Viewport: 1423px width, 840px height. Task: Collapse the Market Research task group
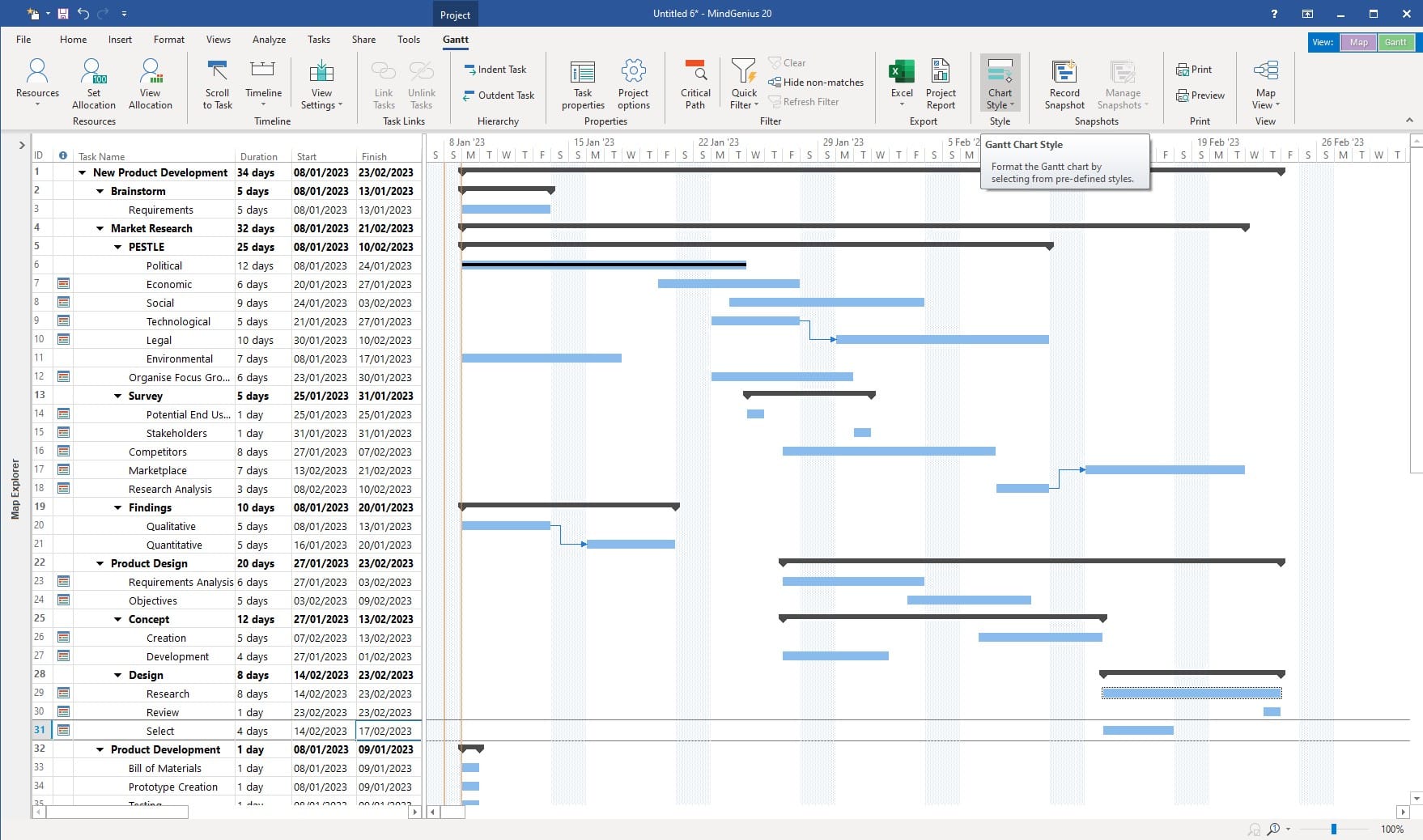point(100,229)
